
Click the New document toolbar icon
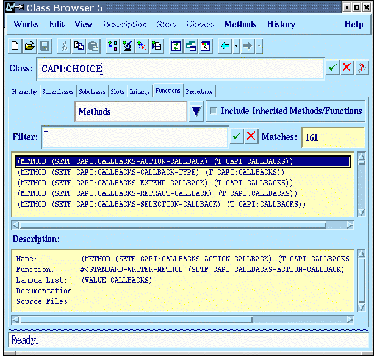15,46
